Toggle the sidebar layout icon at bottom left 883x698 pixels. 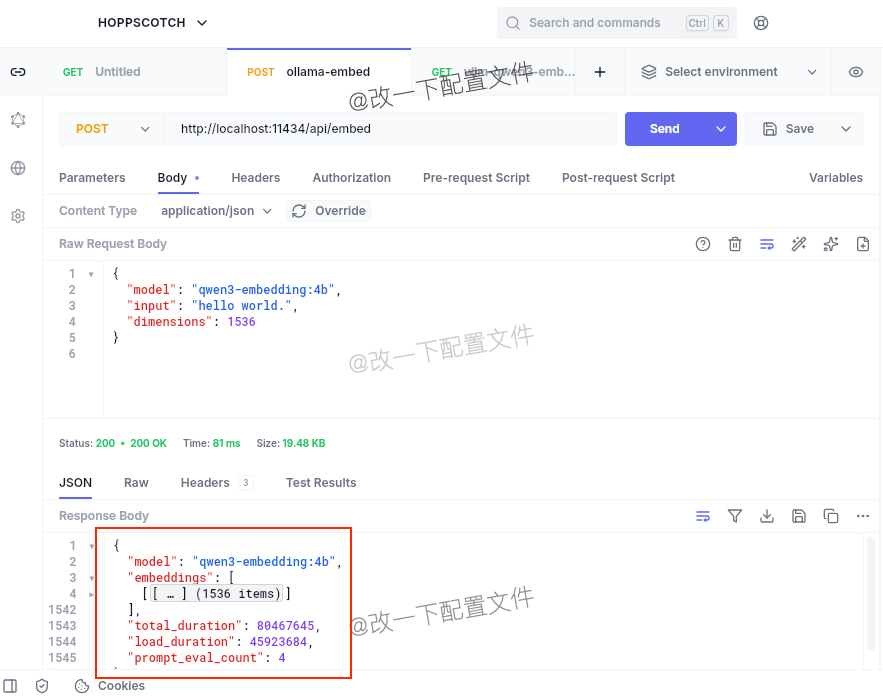click(x=10, y=686)
